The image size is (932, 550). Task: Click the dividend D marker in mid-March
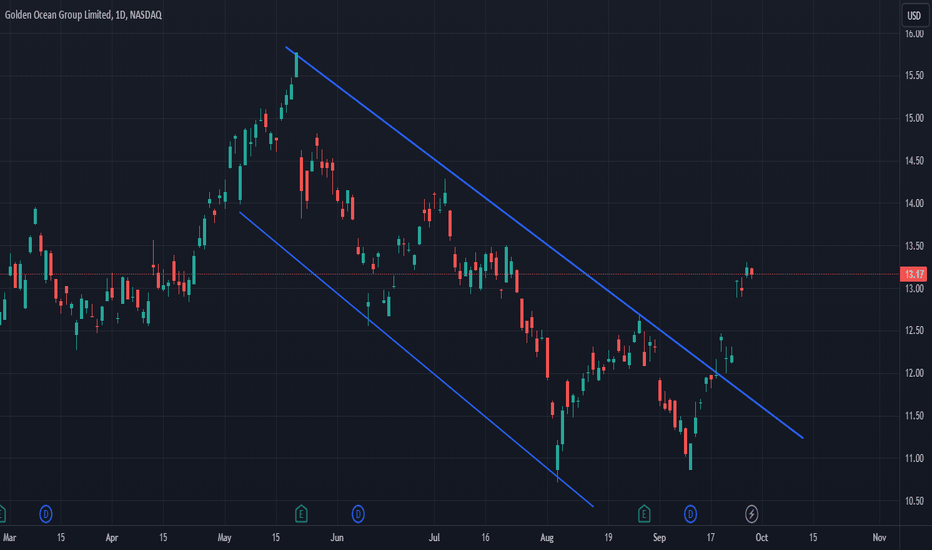[46, 514]
